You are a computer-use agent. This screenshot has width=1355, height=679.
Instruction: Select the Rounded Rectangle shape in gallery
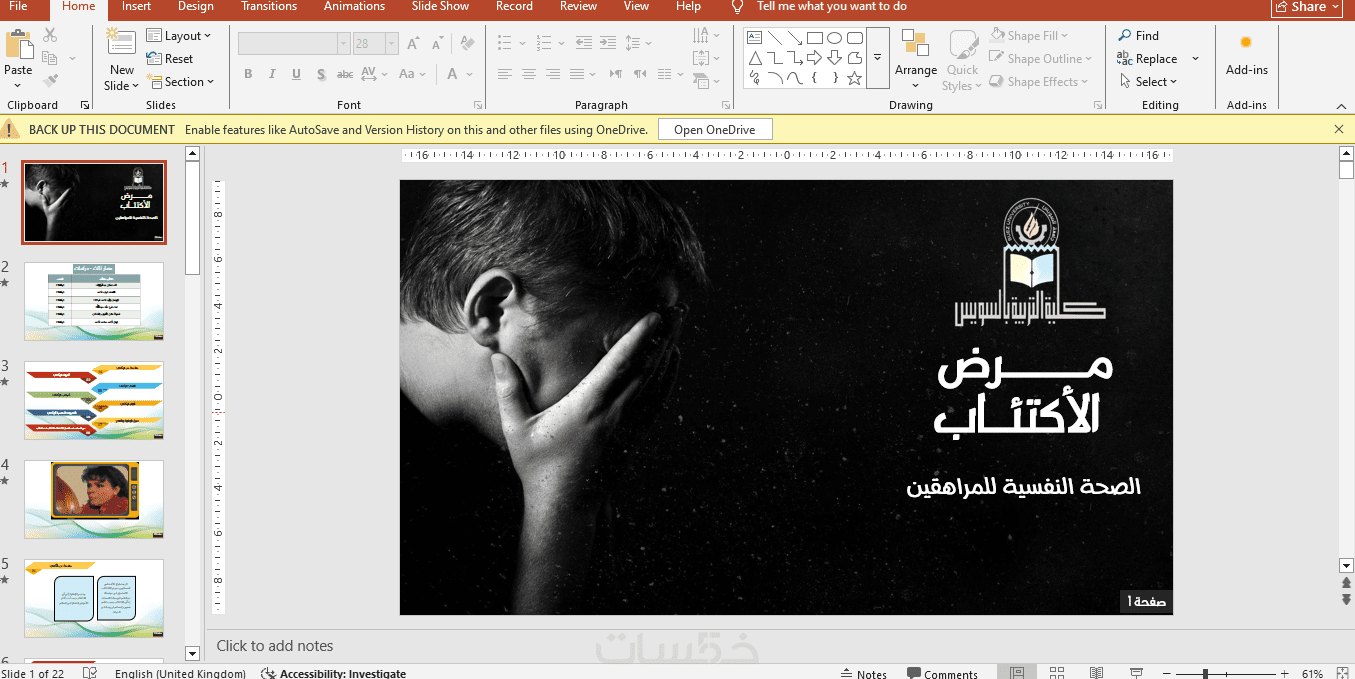pyautogui.click(x=855, y=38)
